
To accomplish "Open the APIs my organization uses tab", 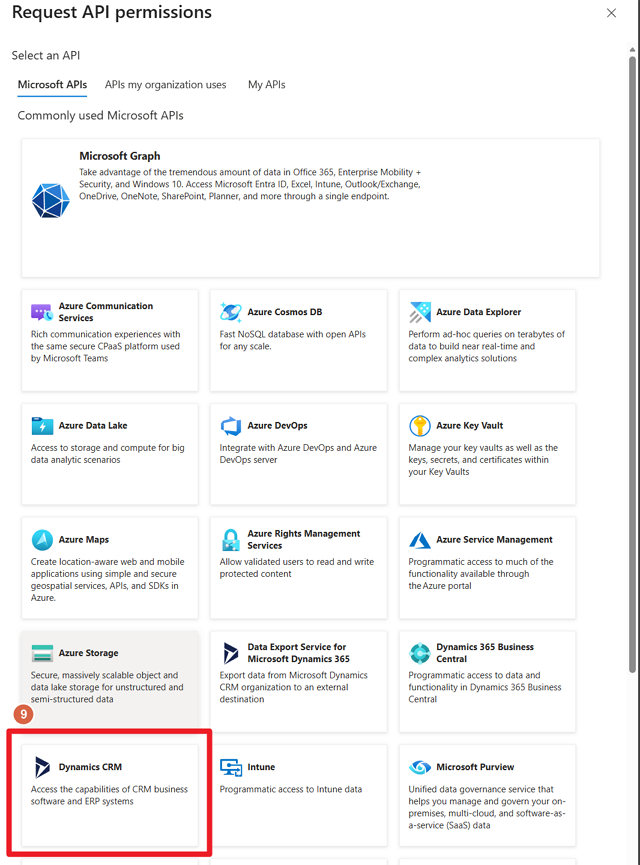I will pos(165,85).
